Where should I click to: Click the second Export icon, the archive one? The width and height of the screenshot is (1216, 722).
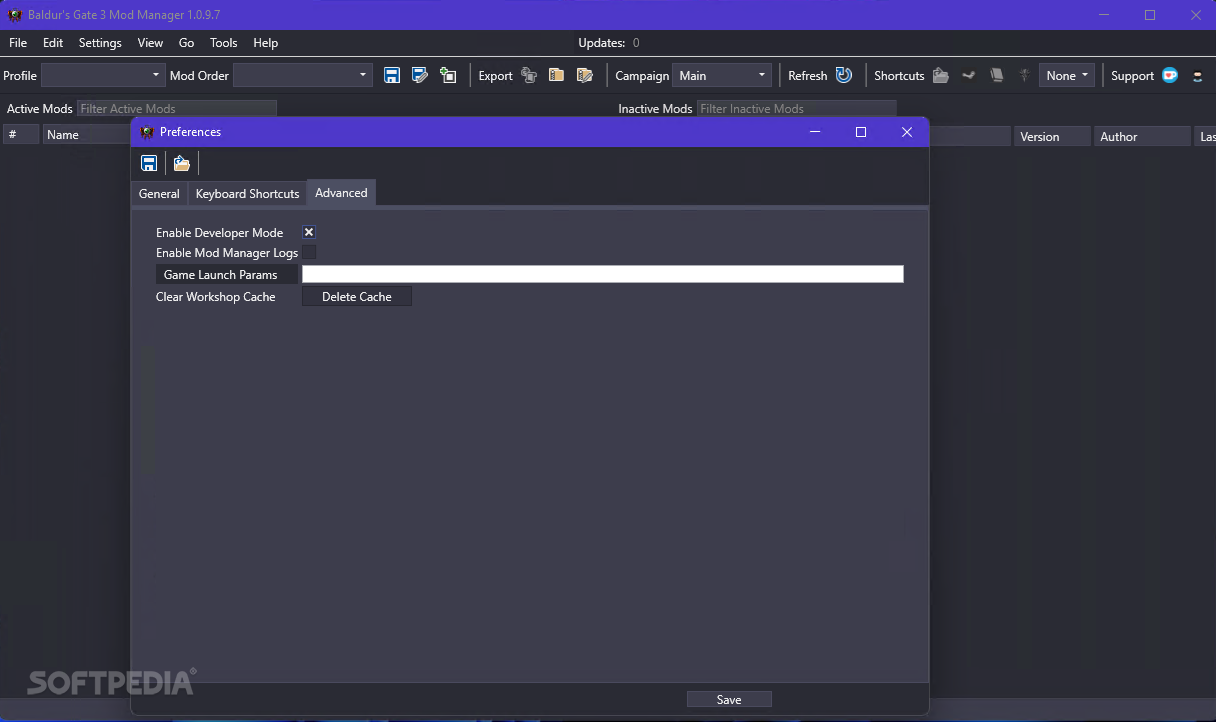556,75
